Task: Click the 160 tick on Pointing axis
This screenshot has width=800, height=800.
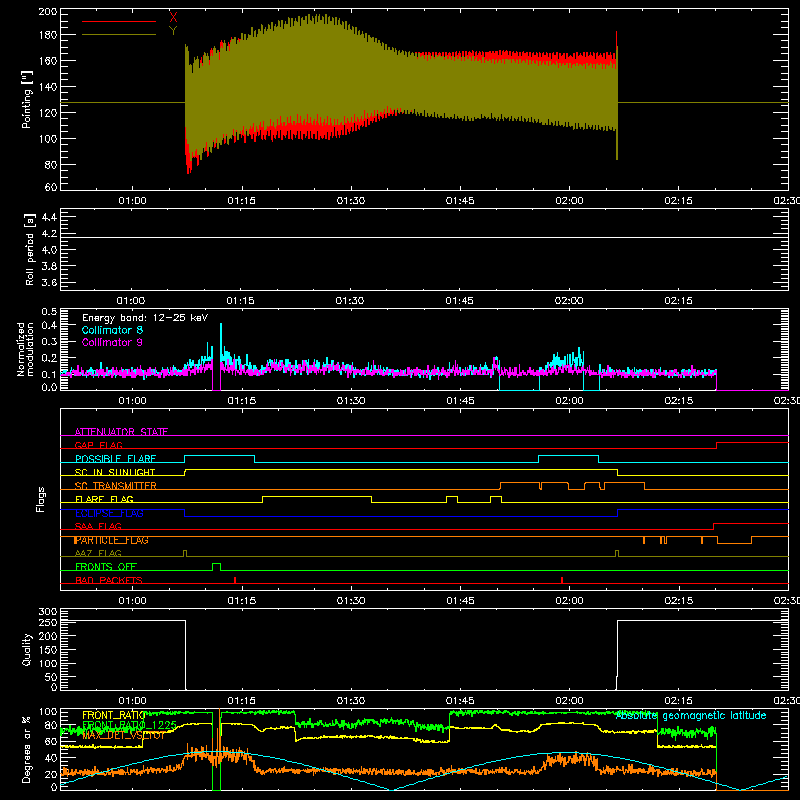Action: [48, 61]
